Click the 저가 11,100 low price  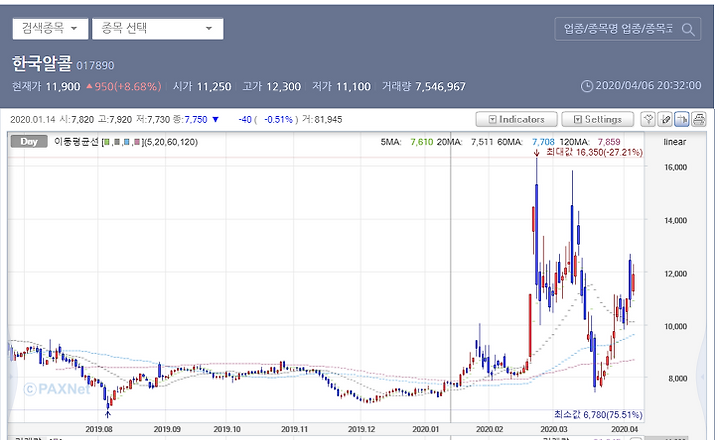pyautogui.click(x=341, y=86)
